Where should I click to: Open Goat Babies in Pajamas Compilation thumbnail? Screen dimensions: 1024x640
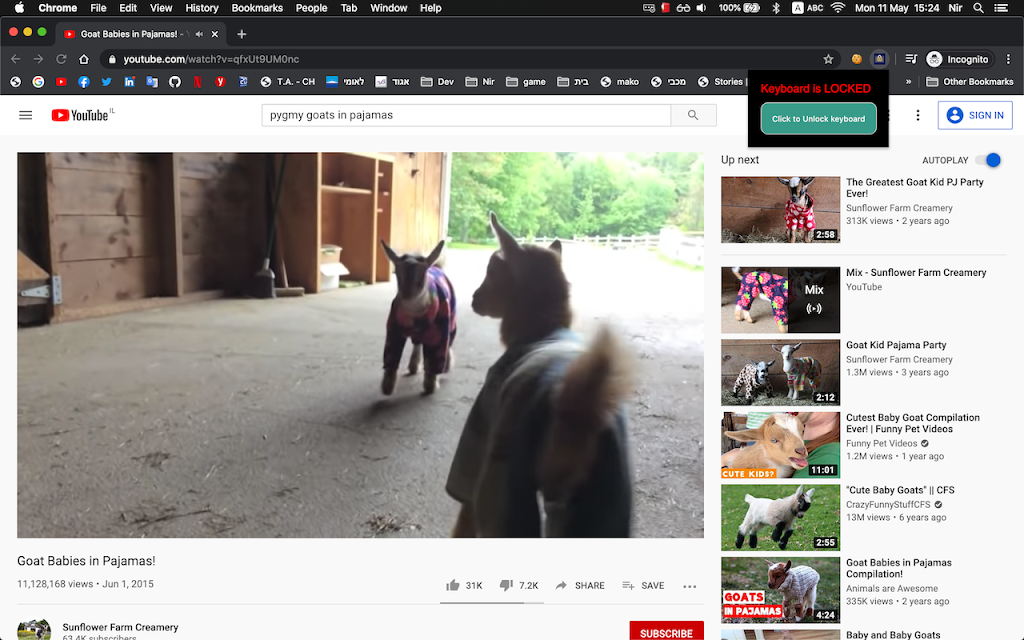pyautogui.click(x=780, y=590)
